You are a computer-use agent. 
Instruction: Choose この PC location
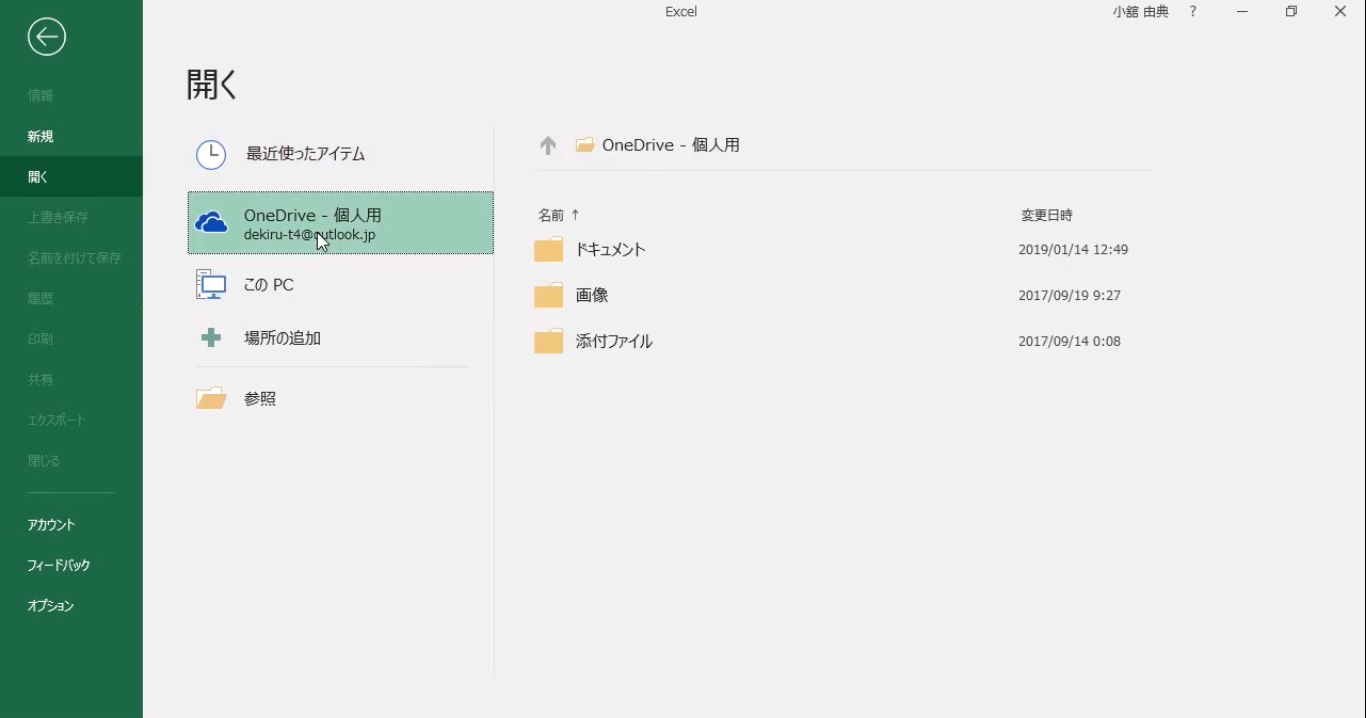click(x=340, y=285)
